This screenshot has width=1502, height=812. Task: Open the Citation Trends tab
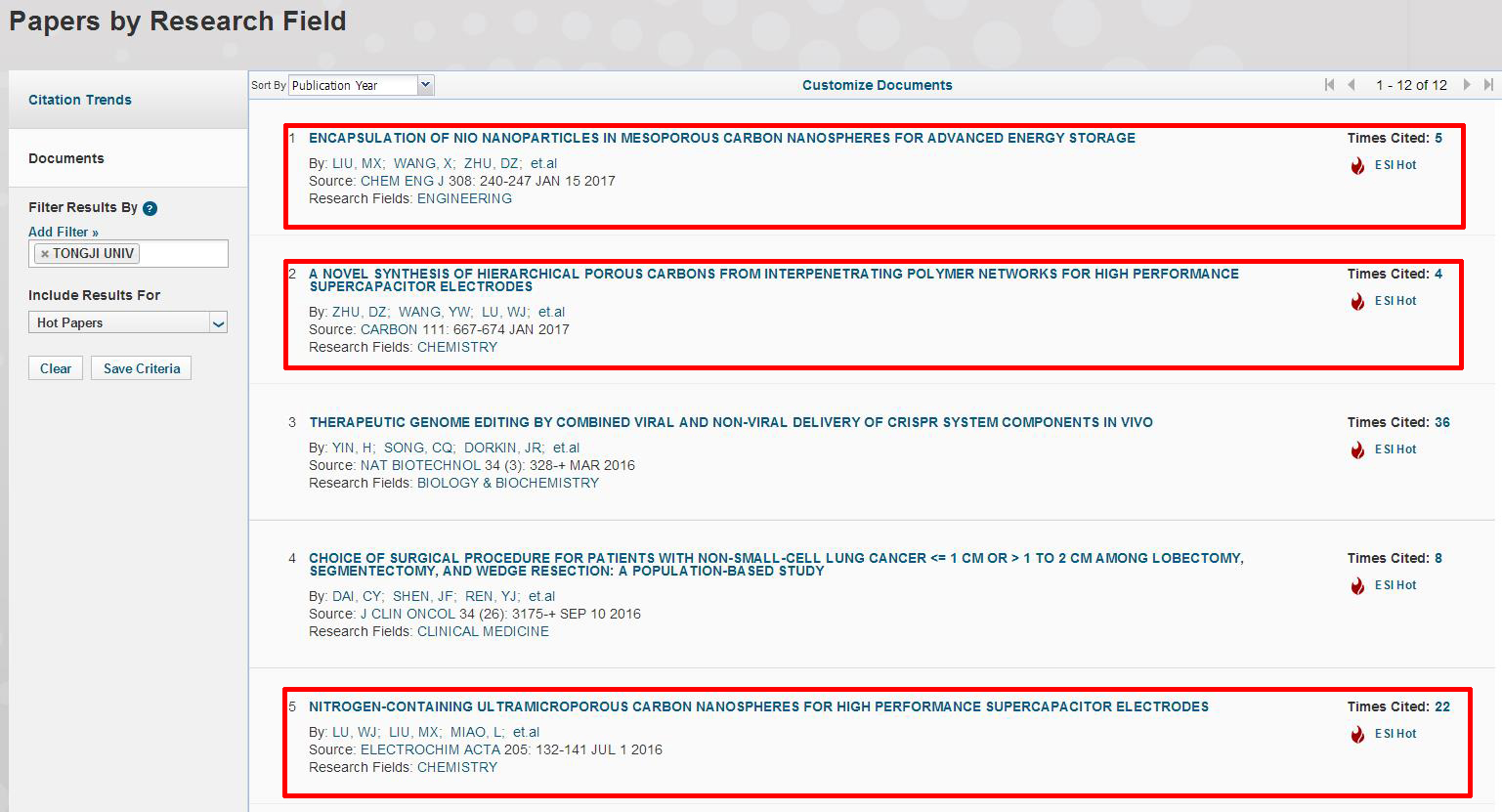[x=80, y=100]
